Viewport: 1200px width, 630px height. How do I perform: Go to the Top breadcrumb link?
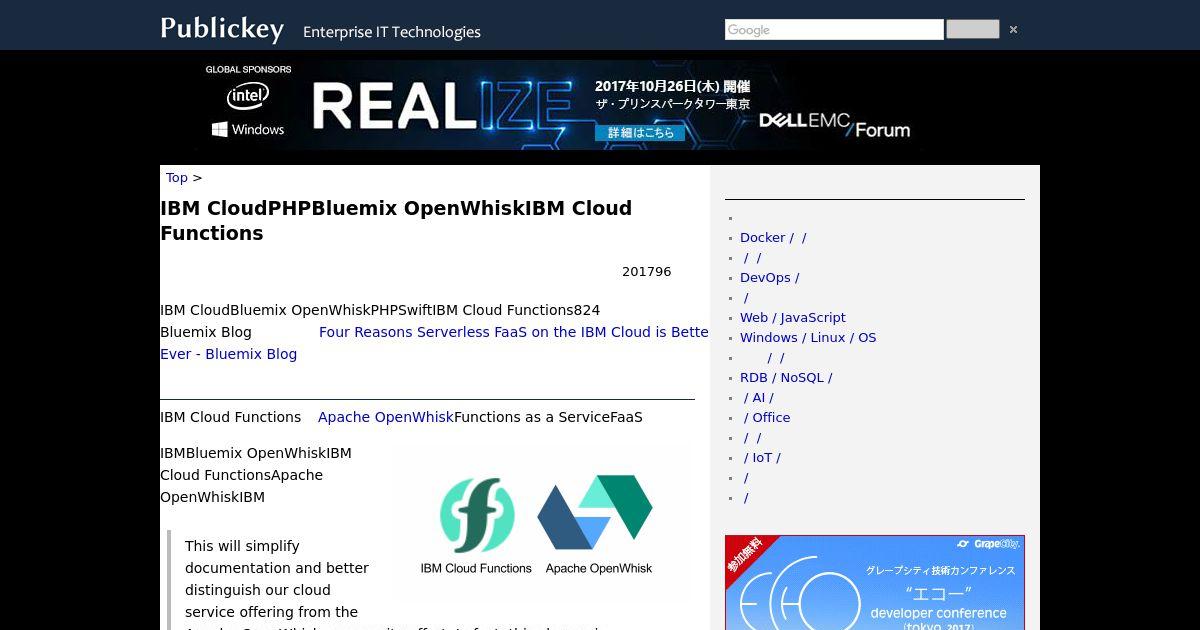(x=177, y=178)
